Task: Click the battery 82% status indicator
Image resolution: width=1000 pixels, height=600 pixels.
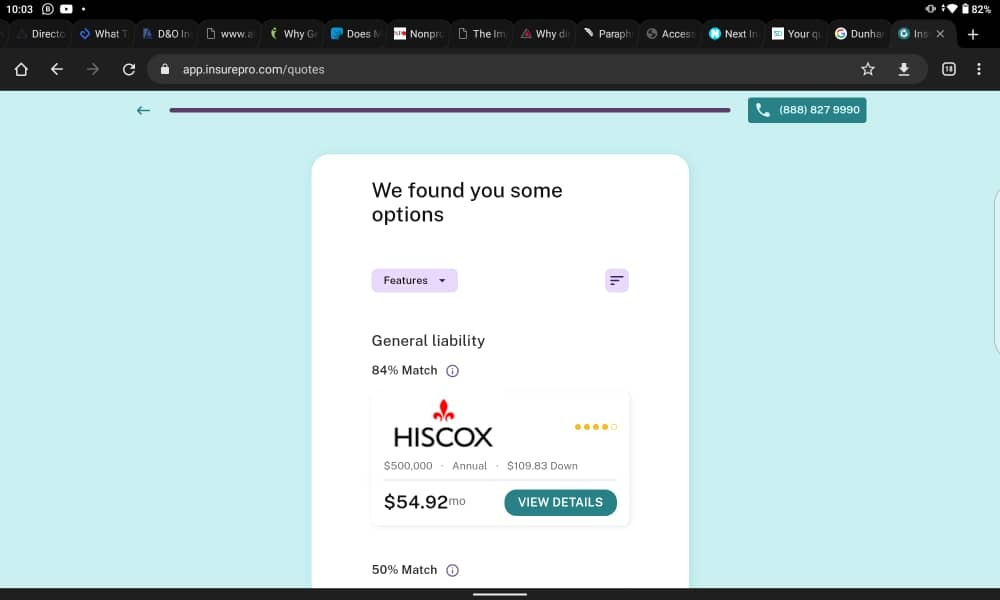Action: [976, 9]
